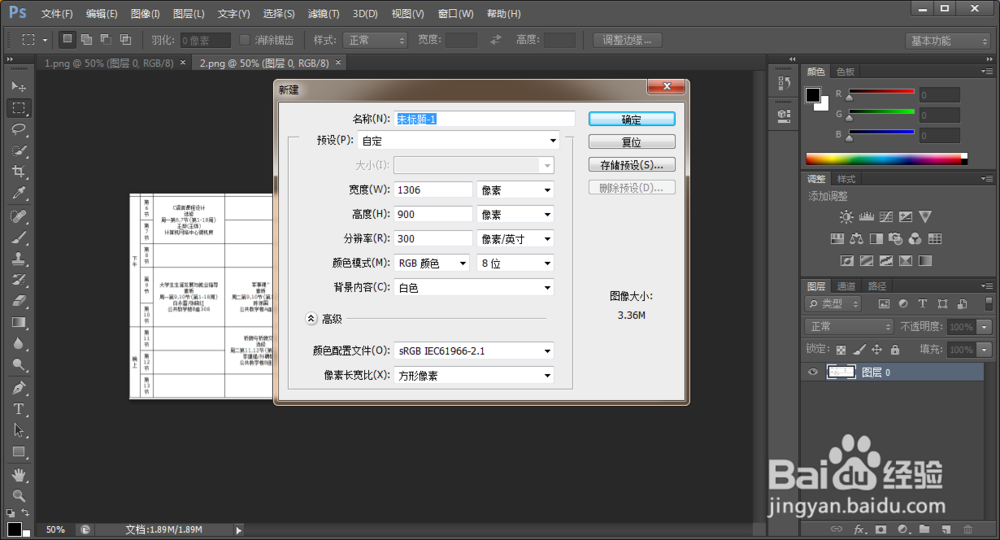Select the Eraser tool
This screenshot has height=540, width=1000.
[x=18, y=301]
